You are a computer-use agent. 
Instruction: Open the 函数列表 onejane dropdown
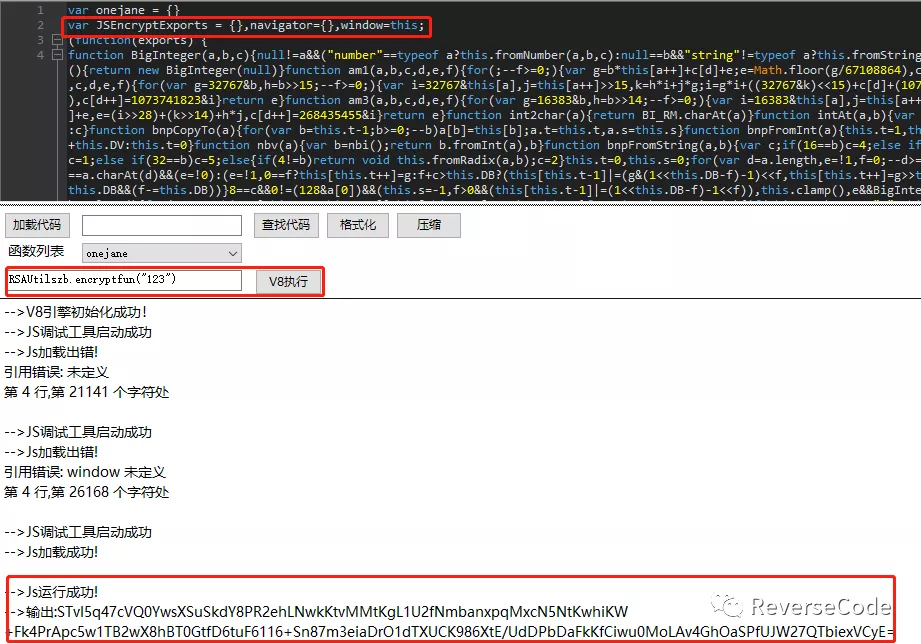(x=162, y=253)
